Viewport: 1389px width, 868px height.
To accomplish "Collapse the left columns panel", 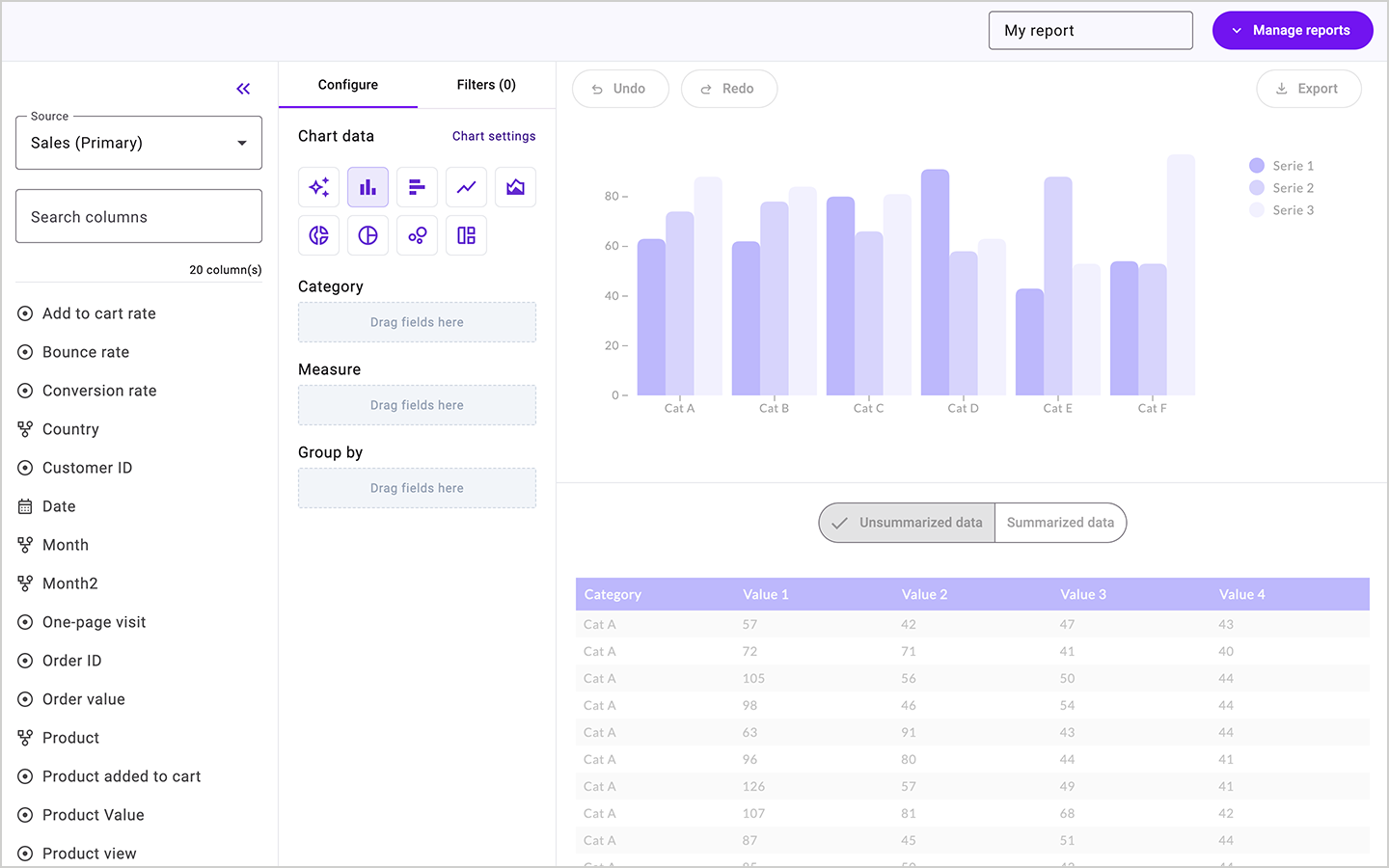I will coord(243,88).
